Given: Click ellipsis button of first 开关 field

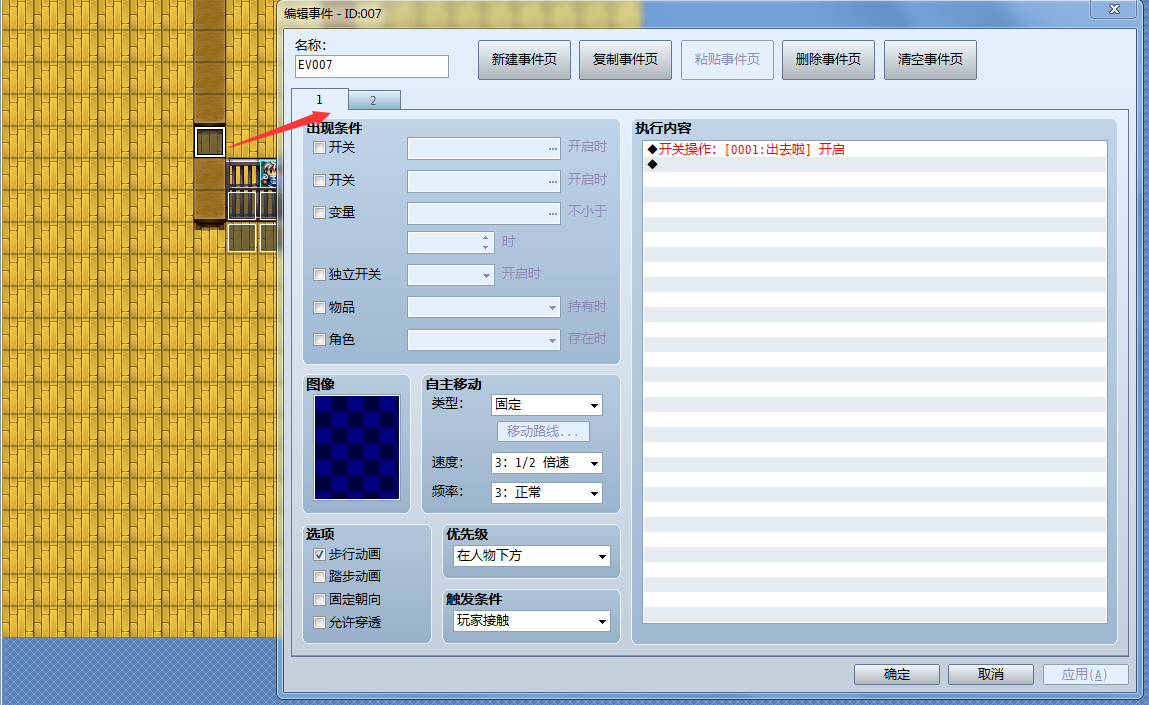Looking at the screenshot, I should [x=553, y=149].
